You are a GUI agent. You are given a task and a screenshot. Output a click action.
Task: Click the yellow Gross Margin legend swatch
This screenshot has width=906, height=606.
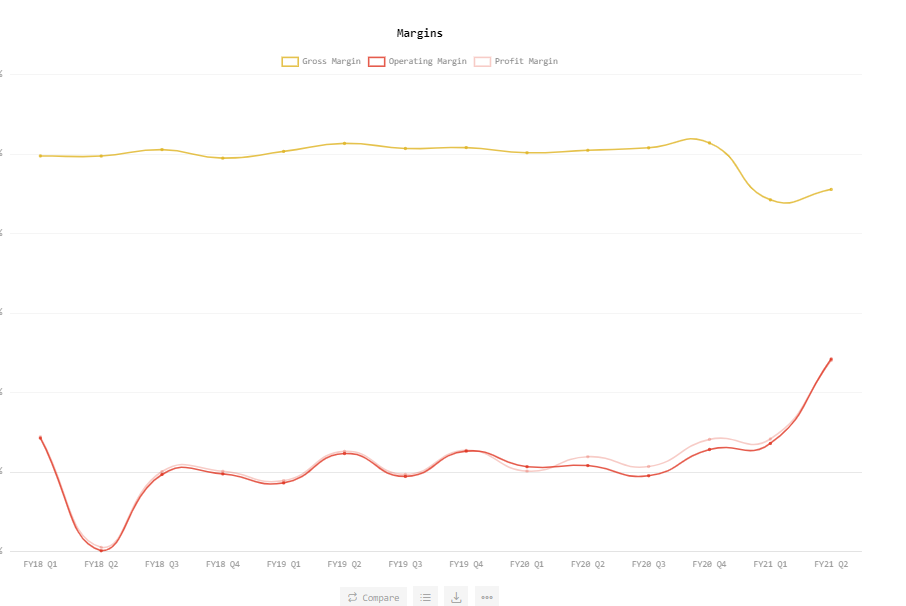(x=290, y=62)
